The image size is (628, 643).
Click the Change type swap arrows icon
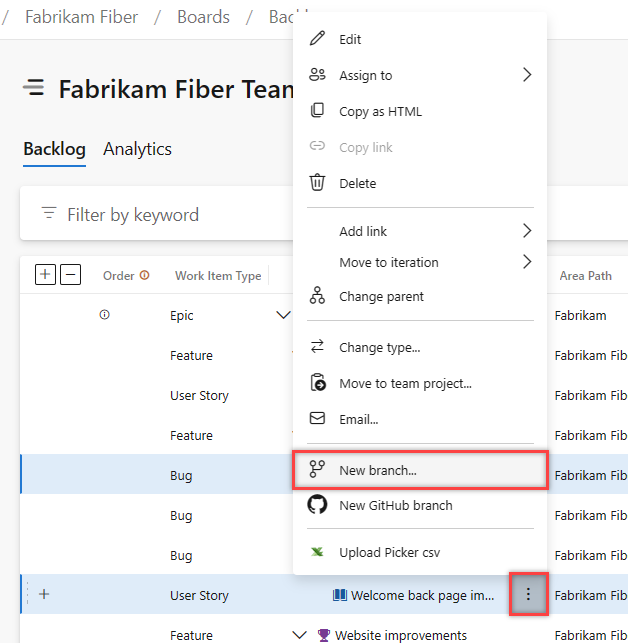point(317,347)
